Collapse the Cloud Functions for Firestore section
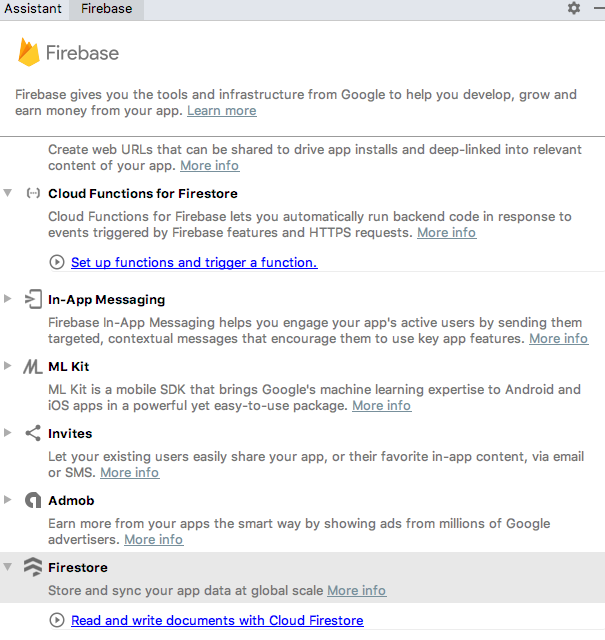Viewport: 605px width, 640px height. [8, 193]
